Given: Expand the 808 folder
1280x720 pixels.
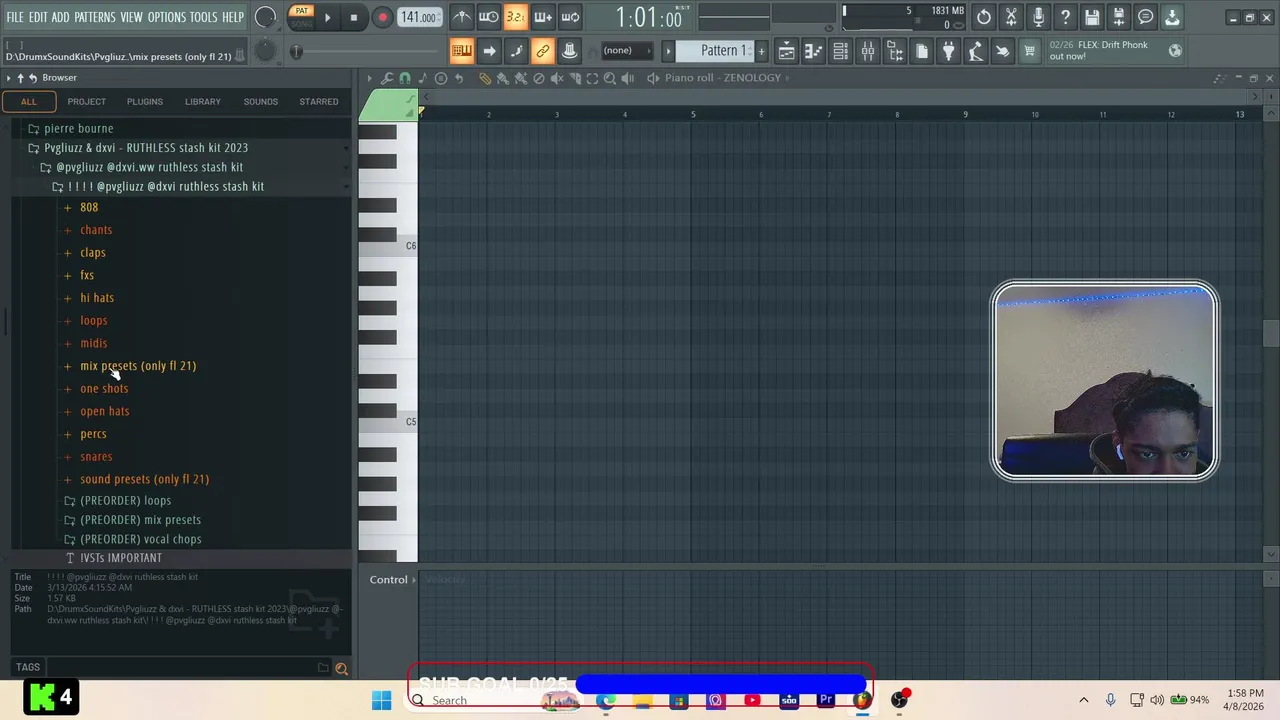Looking at the screenshot, I should coord(89,207).
